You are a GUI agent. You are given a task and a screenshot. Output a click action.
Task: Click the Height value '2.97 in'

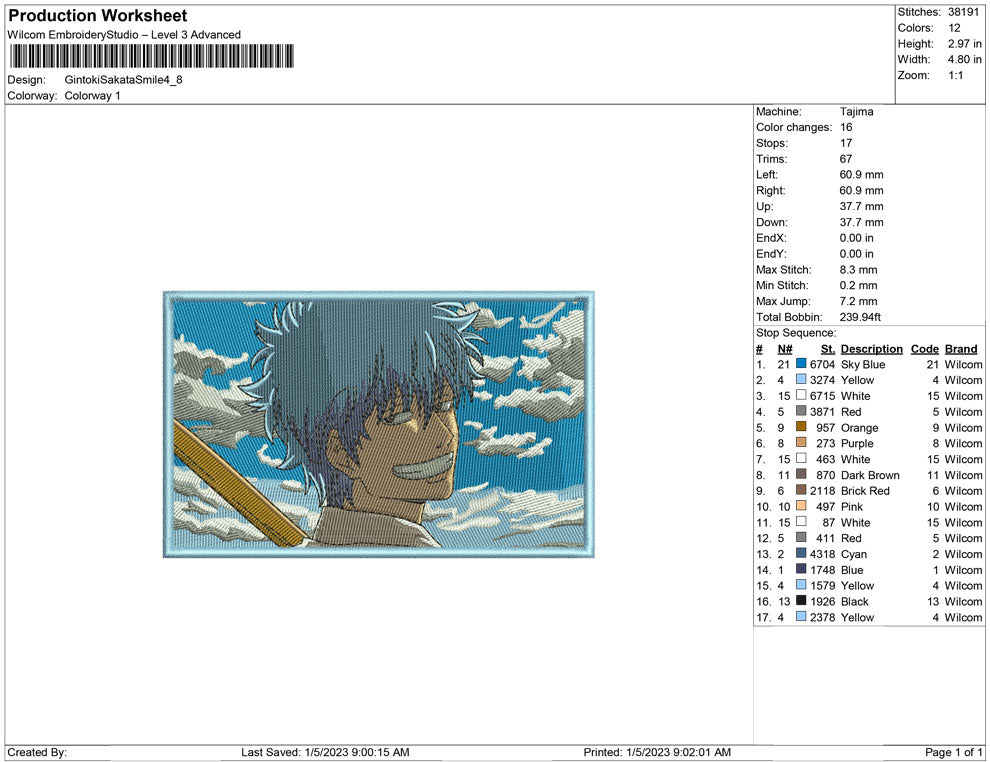pyautogui.click(x=964, y=44)
